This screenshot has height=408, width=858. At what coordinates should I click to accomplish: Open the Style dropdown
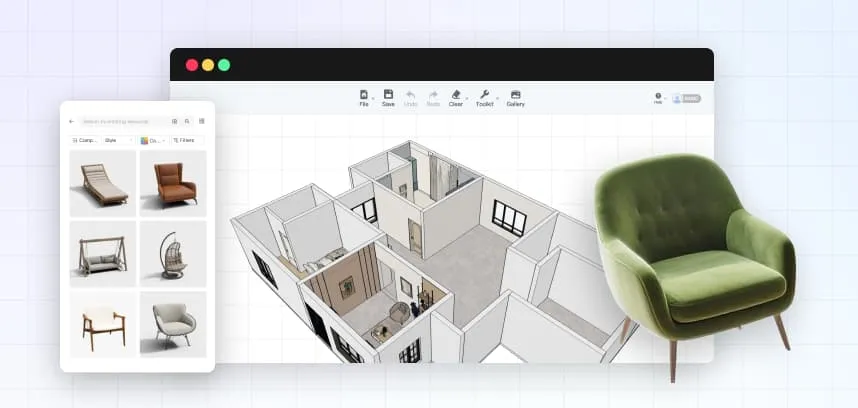(119, 141)
